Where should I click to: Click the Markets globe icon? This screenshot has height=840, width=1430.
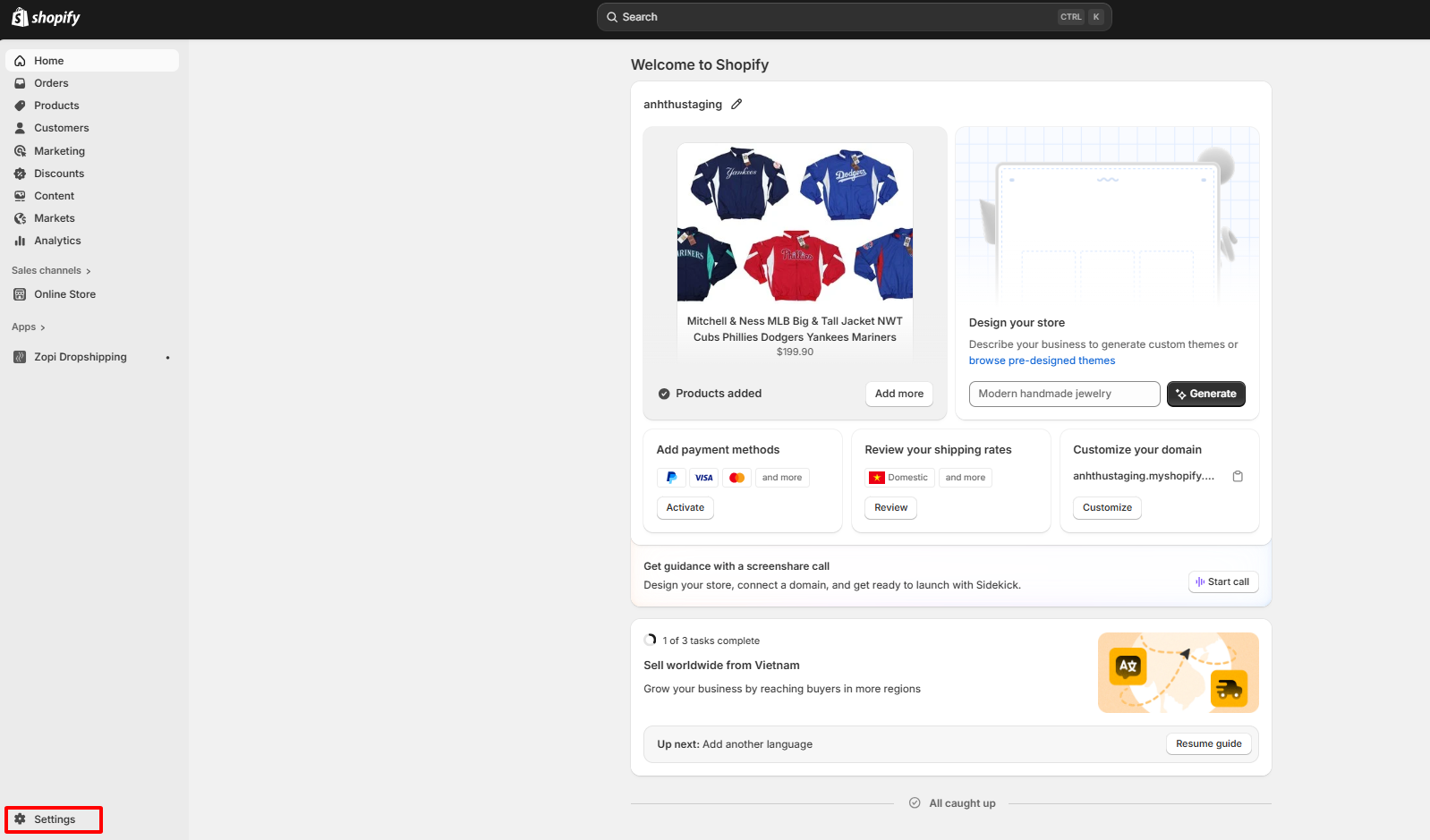click(x=20, y=218)
